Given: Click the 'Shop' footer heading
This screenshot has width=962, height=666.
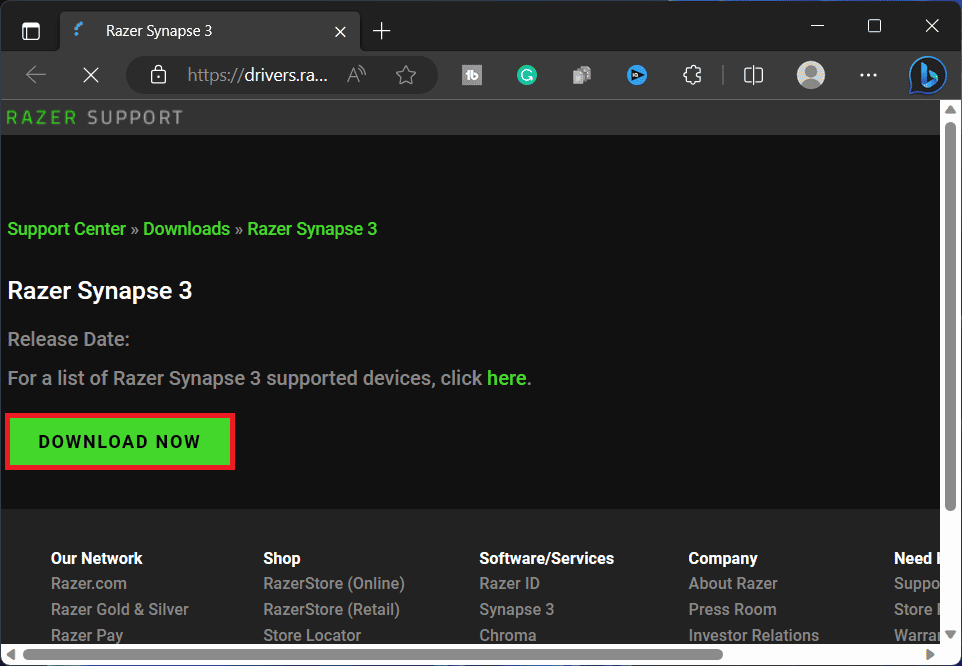Looking at the screenshot, I should [x=282, y=558].
